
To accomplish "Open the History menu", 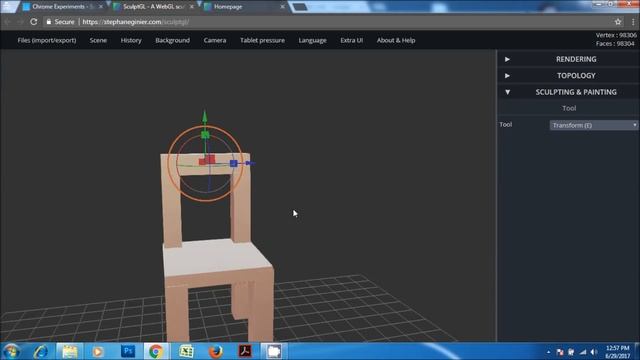I will click(x=131, y=40).
